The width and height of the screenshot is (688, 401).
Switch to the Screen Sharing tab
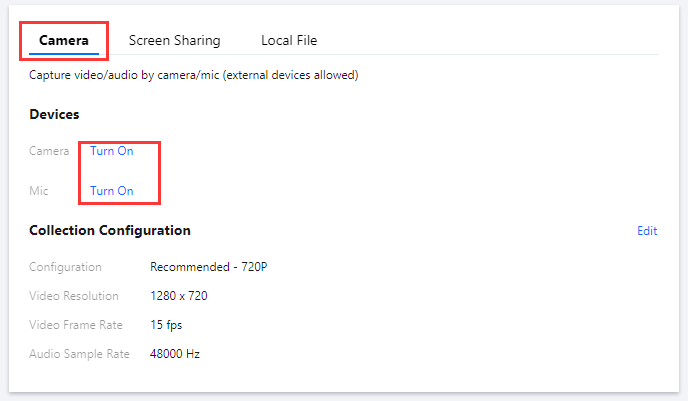tap(174, 40)
